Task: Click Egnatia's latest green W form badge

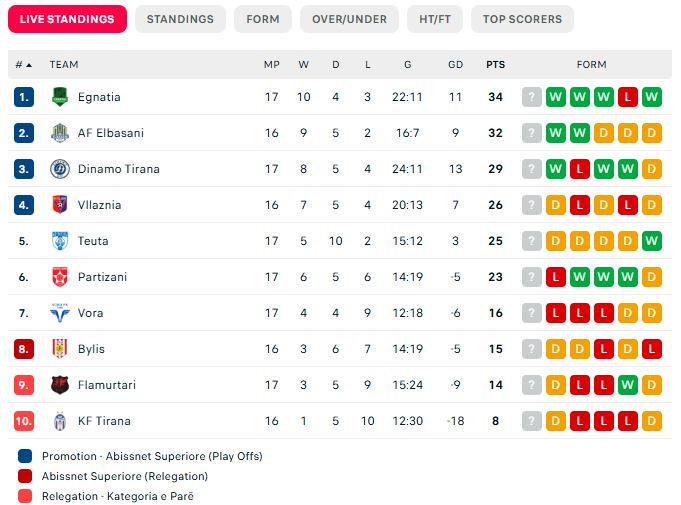Action: pos(652,97)
